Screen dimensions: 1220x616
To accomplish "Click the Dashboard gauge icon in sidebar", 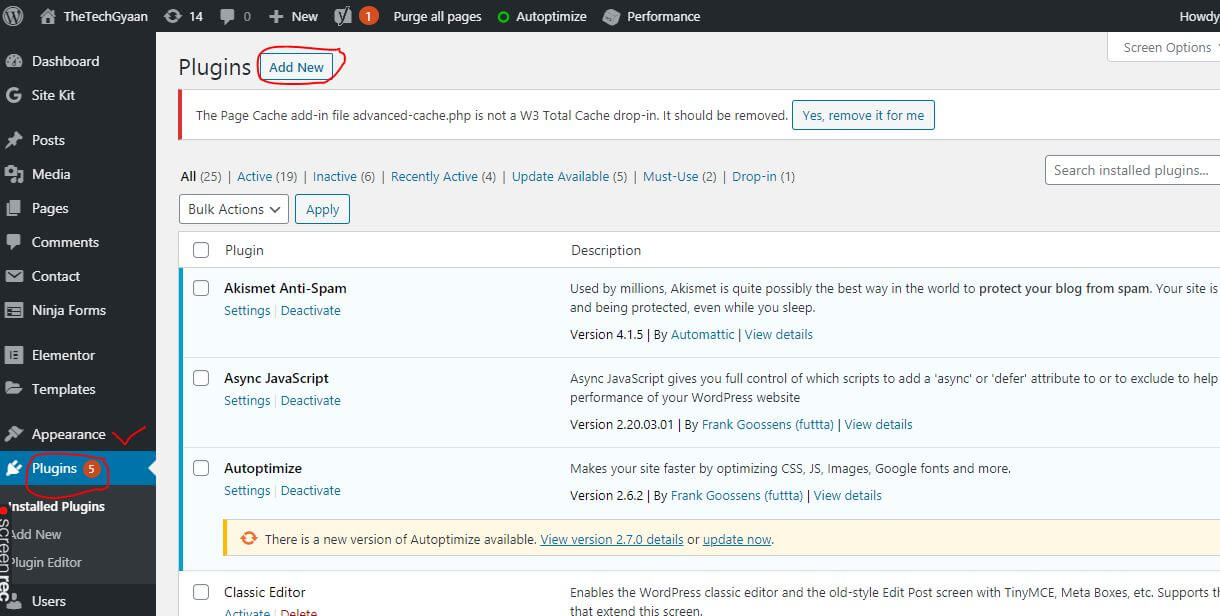I will [x=14, y=61].
